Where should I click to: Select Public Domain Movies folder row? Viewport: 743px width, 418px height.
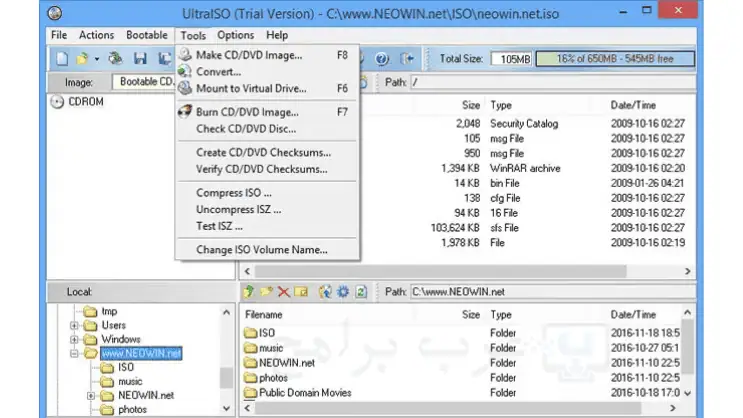[462, 393]
